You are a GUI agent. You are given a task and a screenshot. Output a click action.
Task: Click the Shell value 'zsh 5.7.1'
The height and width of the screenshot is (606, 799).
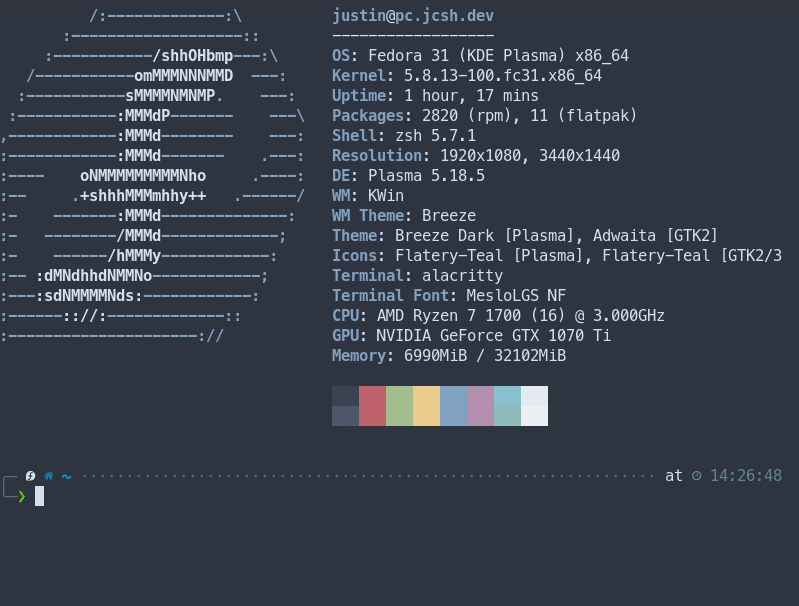pyautogui.click(x=436, y=136)
